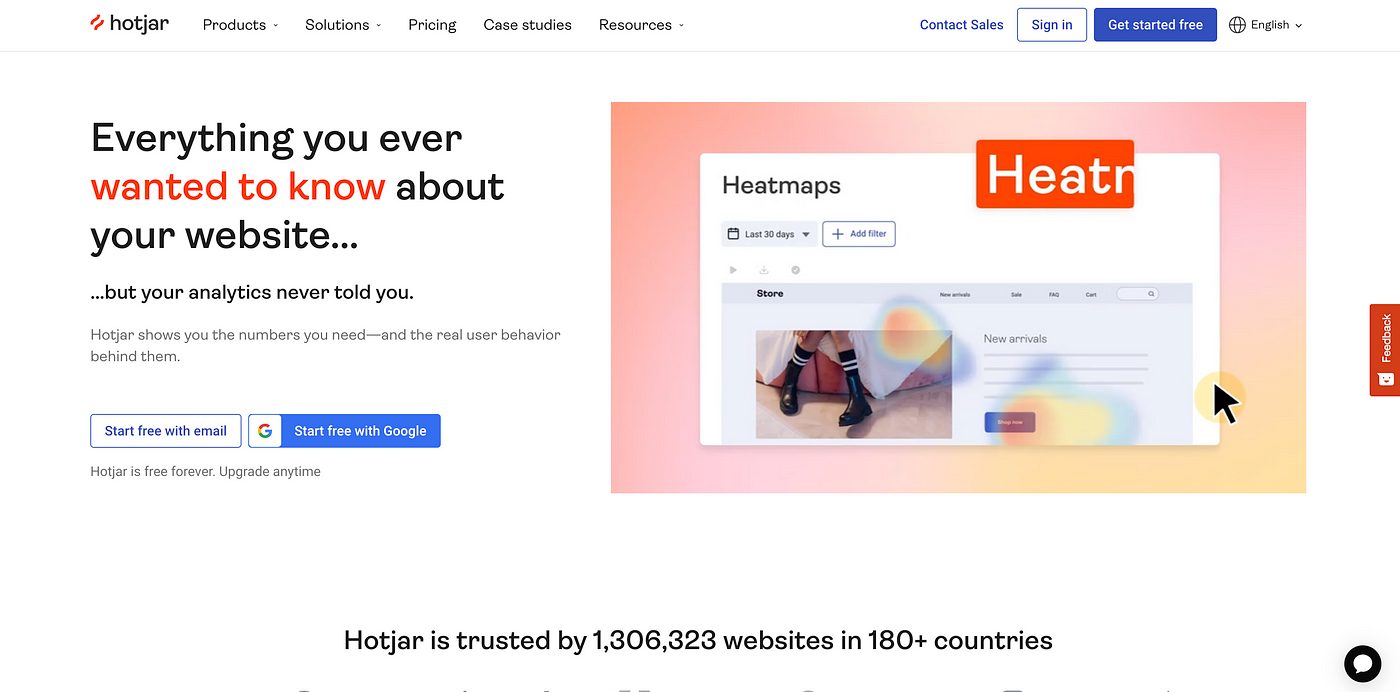The image size is (1400, 692).
Task: Click 'Store' title in demo page
Action: point(770,294)
